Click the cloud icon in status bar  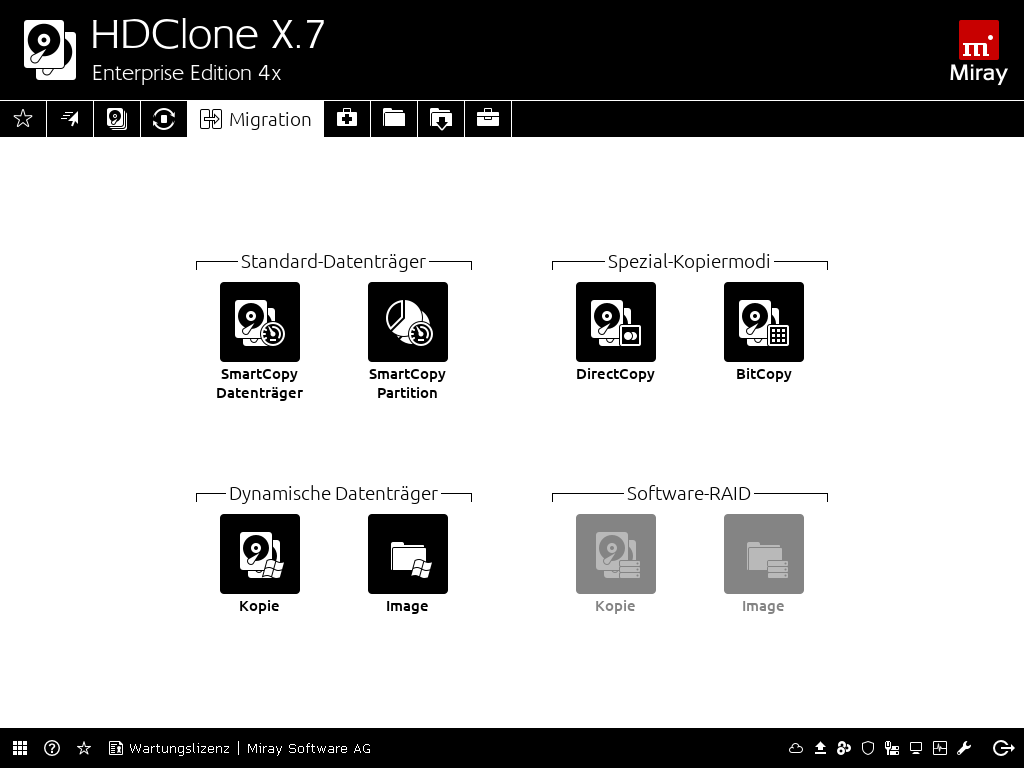796,748
